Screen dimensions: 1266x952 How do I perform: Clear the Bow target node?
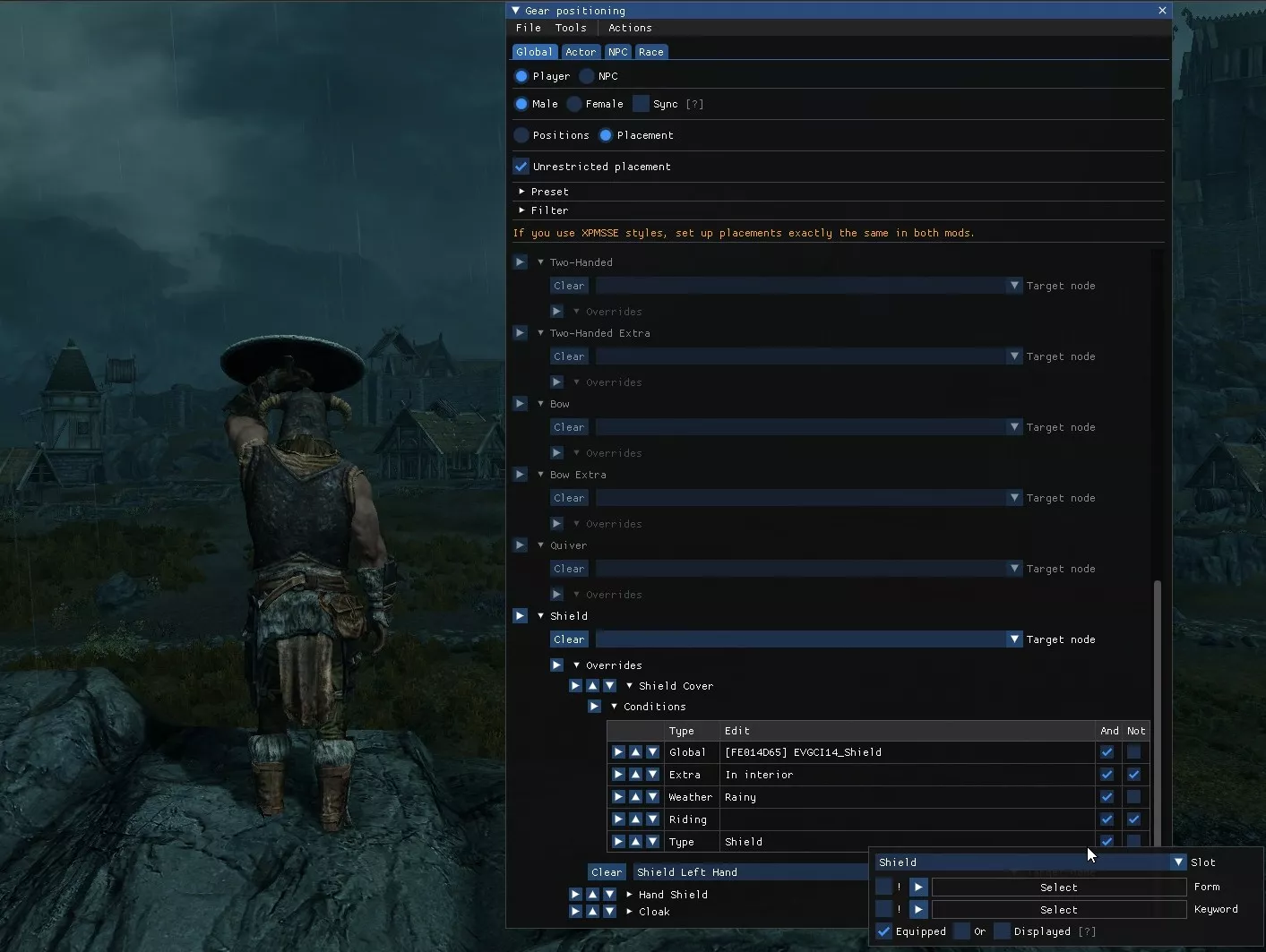pyautogui.click(x=569, y=427)
